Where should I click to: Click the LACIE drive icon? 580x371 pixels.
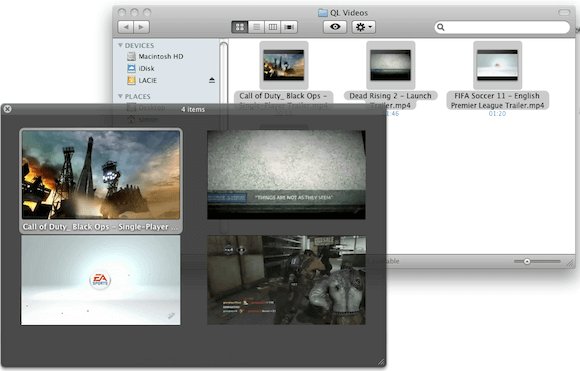[131, 80]
